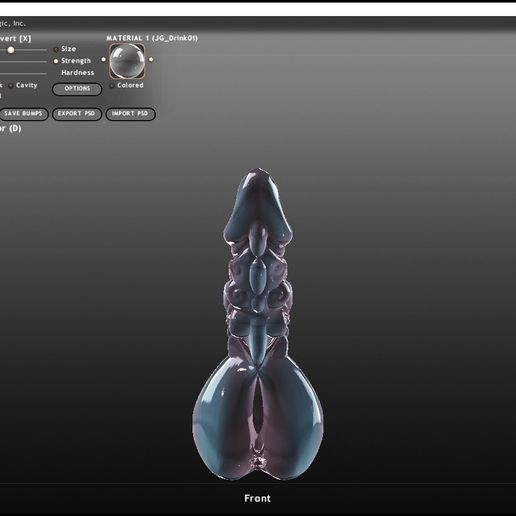Click the dot left of material sphere
This screenshot has height=516, width=516.
(104, 60)
